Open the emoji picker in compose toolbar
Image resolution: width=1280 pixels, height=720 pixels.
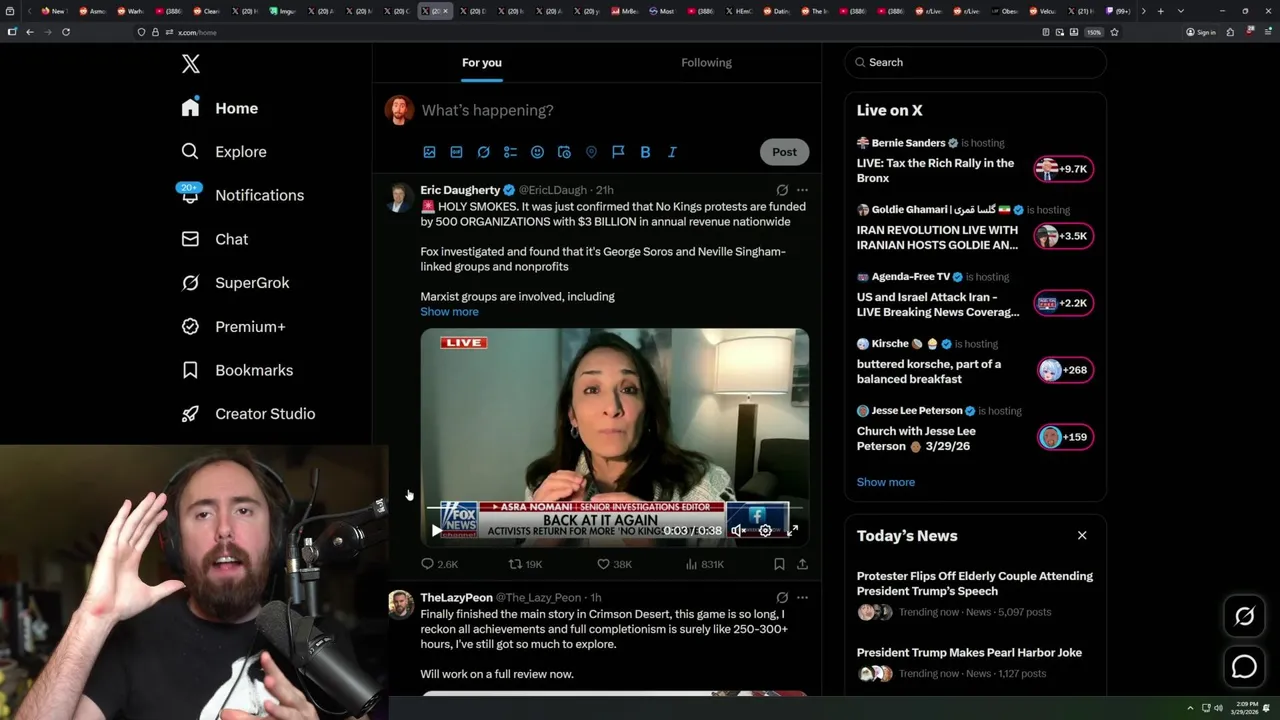[x=537, y=152]
